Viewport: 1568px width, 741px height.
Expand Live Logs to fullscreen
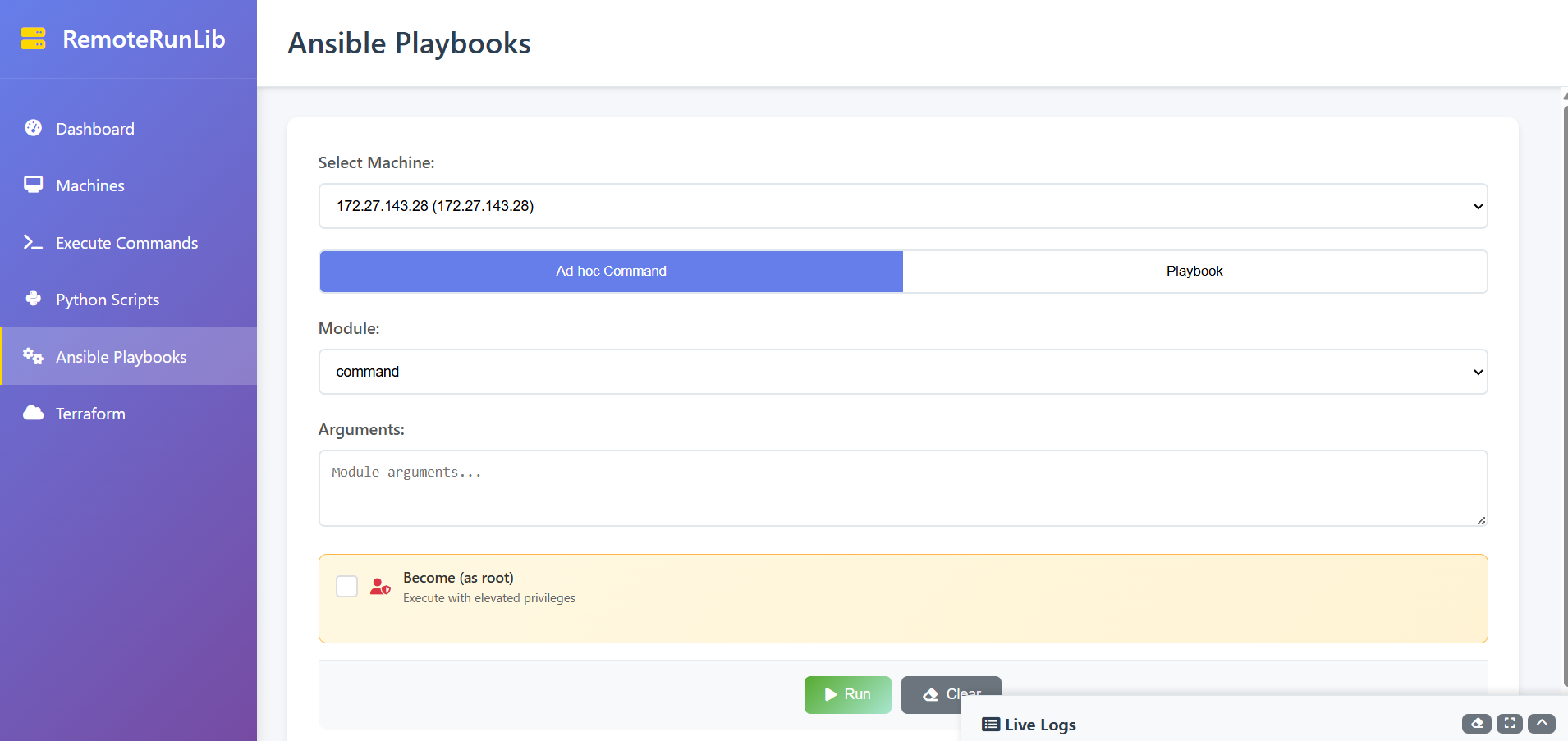click(1510, 724)
